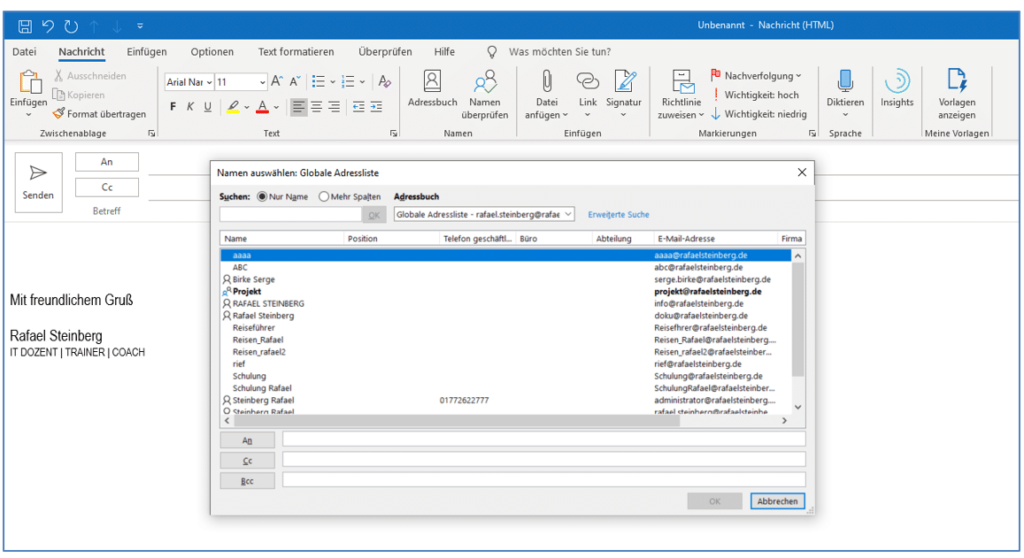Screen dimensions: 1024x558
Task: Start Diktieren microphone
Action: pyautogui.click(x=845, y=95)
